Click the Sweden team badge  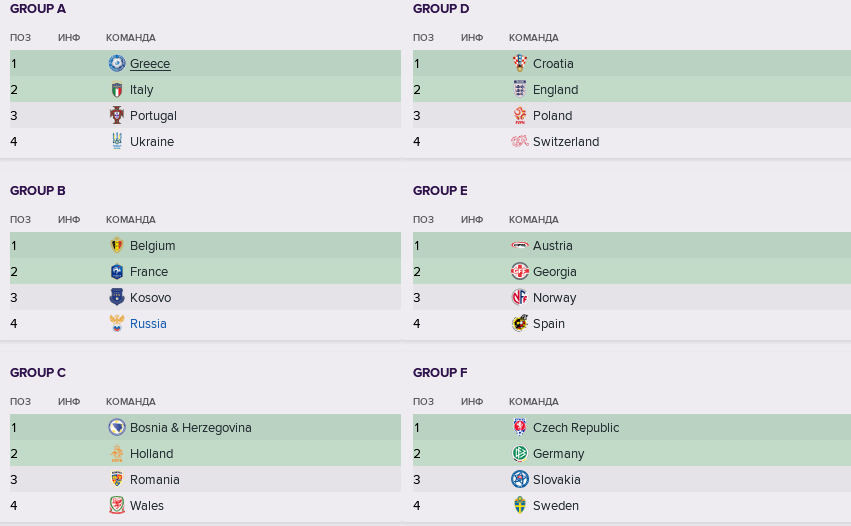pos(520,505)
